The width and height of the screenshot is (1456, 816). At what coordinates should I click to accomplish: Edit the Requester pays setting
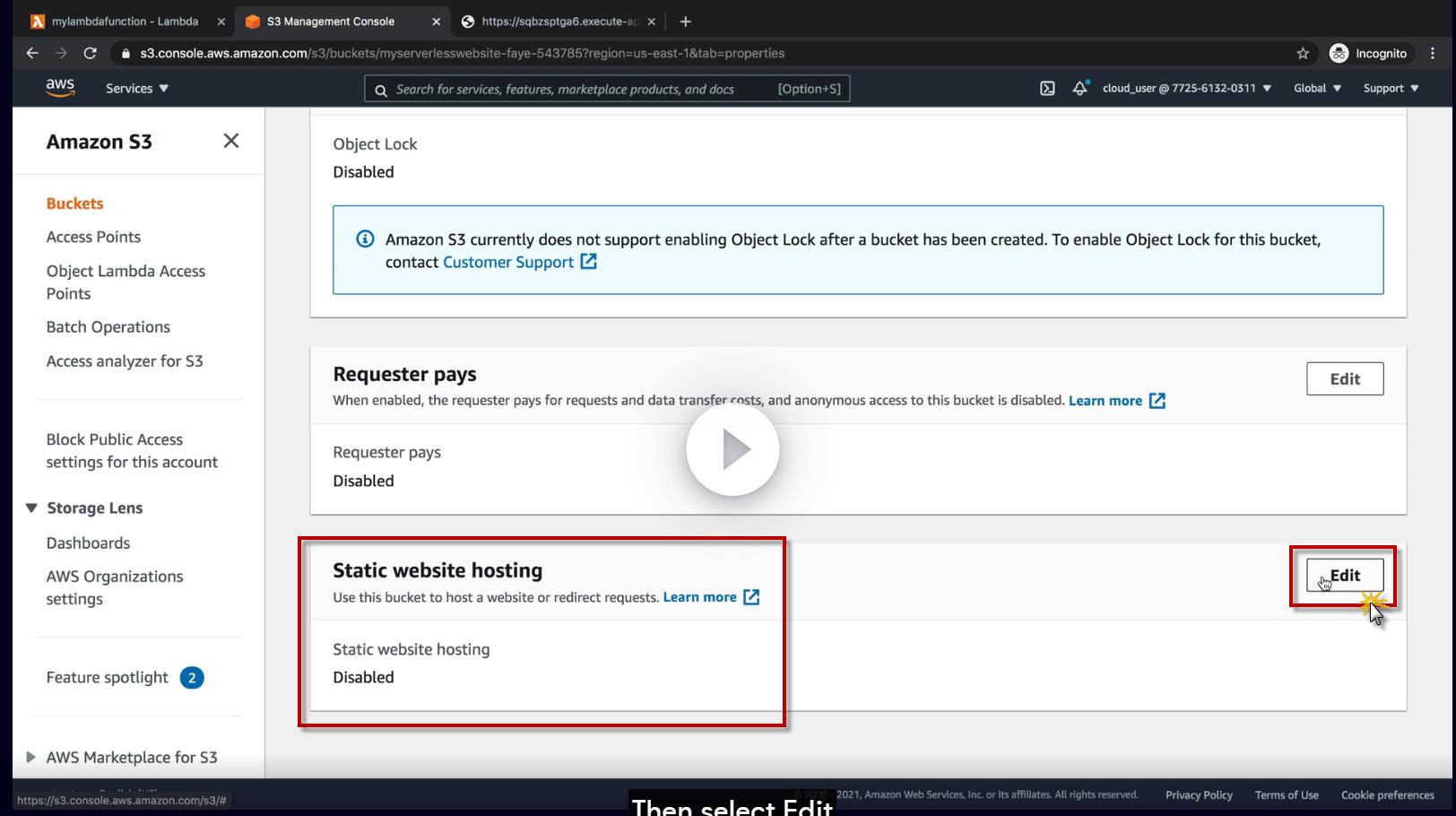click(1345, 379)
